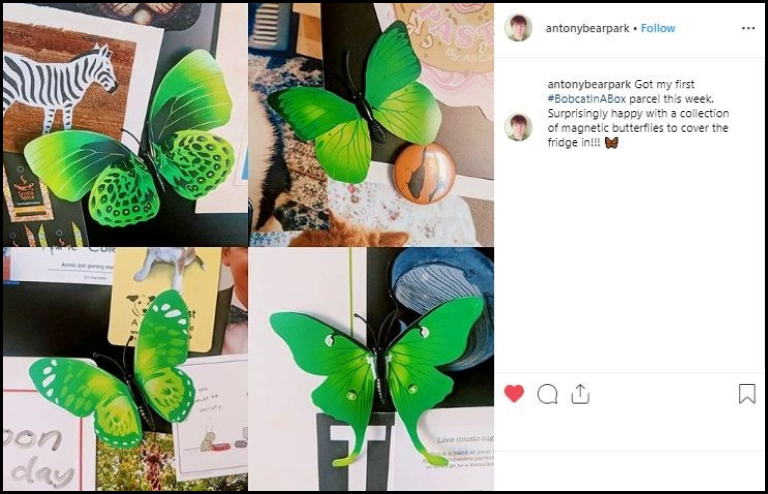Click the header profile avatar
The width and height of the screenshot is (768, 494).
click(x=518, y=28)
